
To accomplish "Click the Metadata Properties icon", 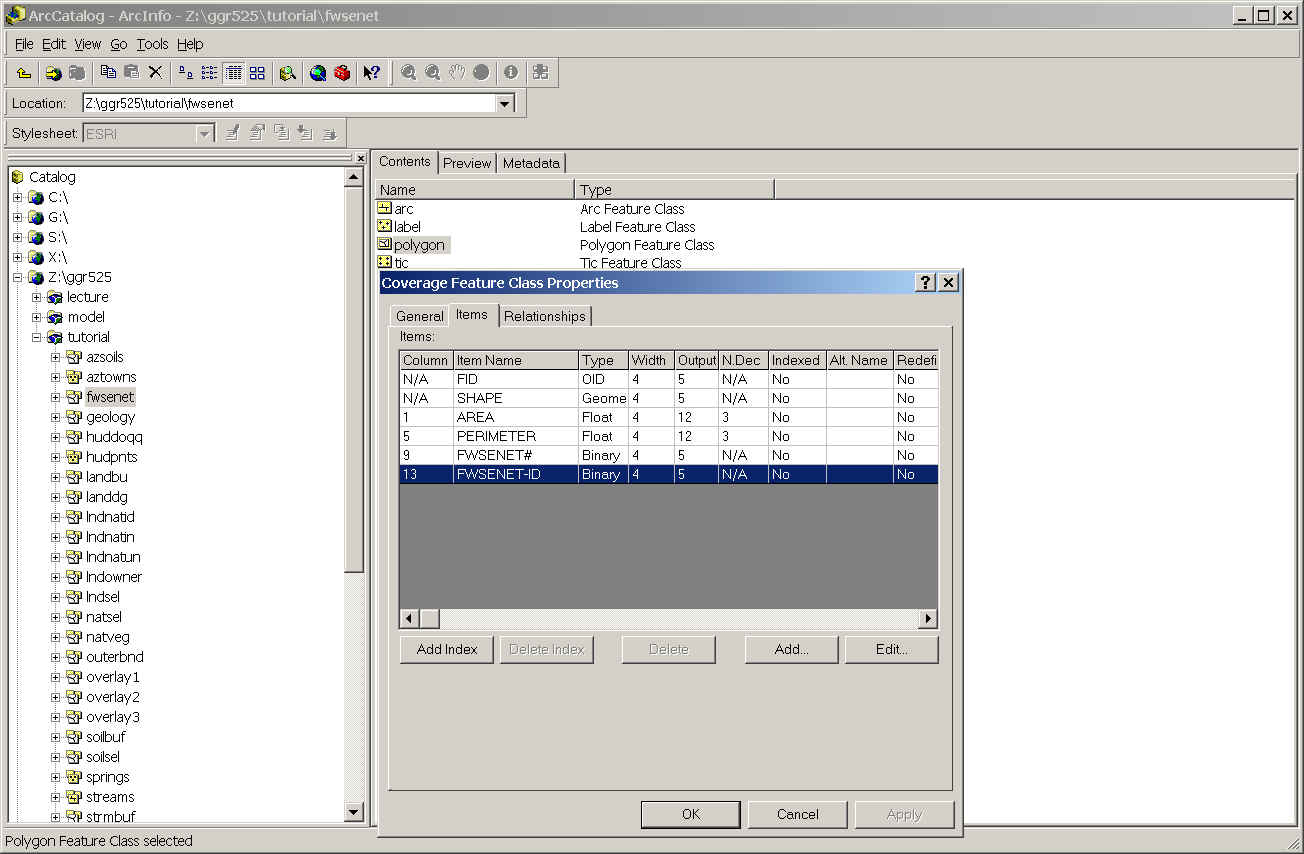I will click(257, 133).
